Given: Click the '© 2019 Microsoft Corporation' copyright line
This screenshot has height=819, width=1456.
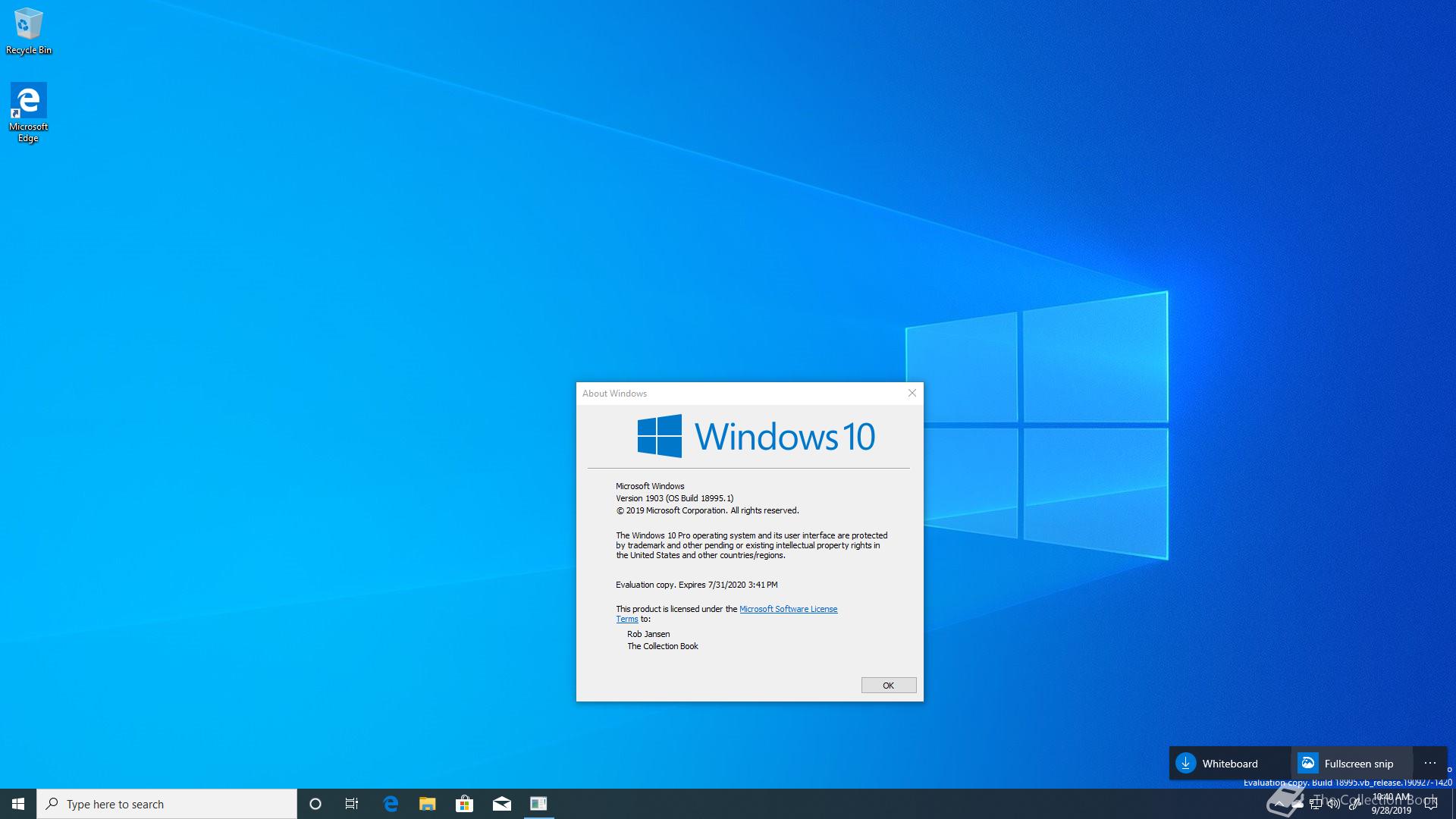Looking at the screenshot, I should [x=708, y=510].
